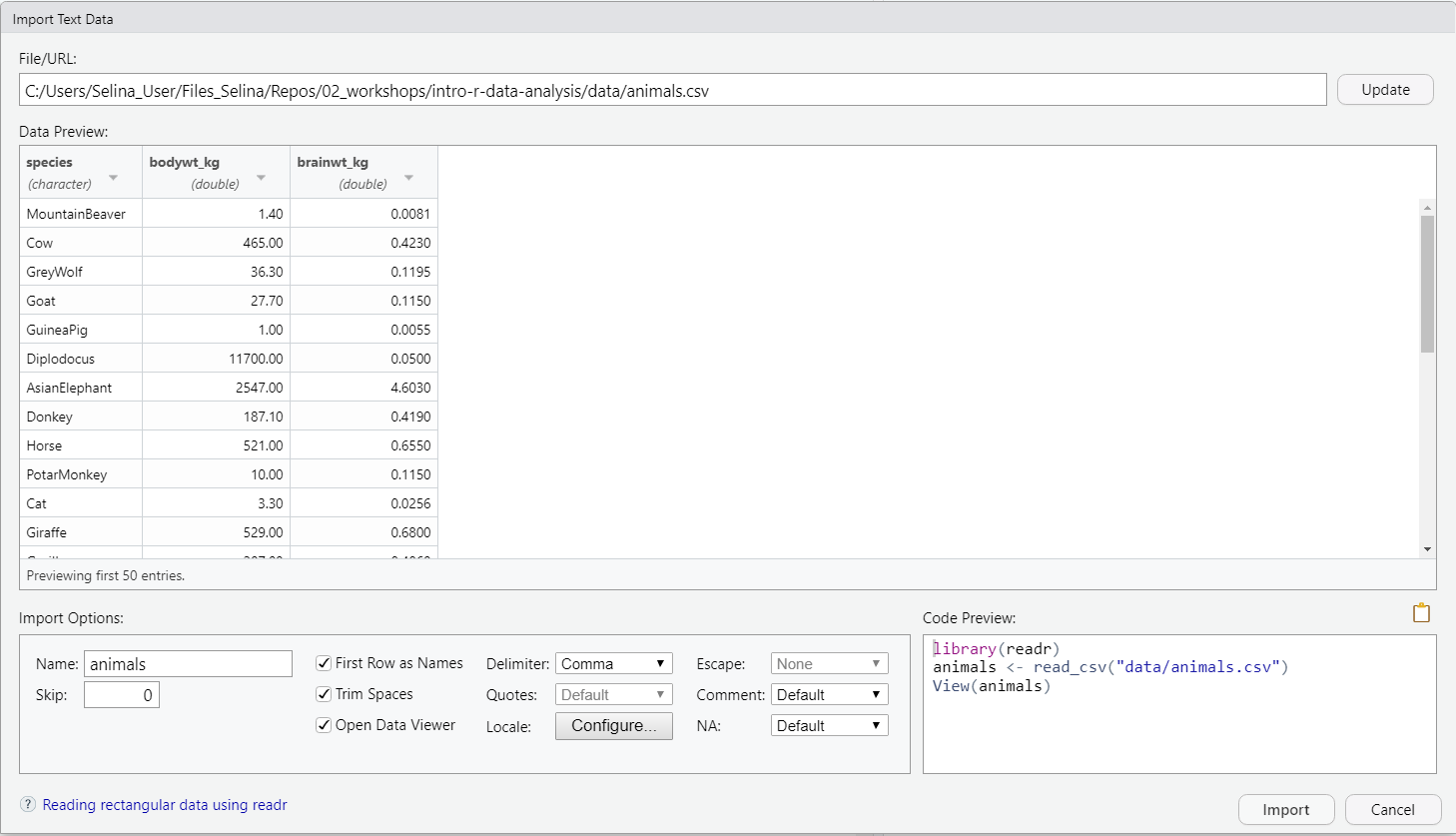1456x836 pixels.
Task: Open Reading rectangular data using readr link
Action: pos(165,805)
